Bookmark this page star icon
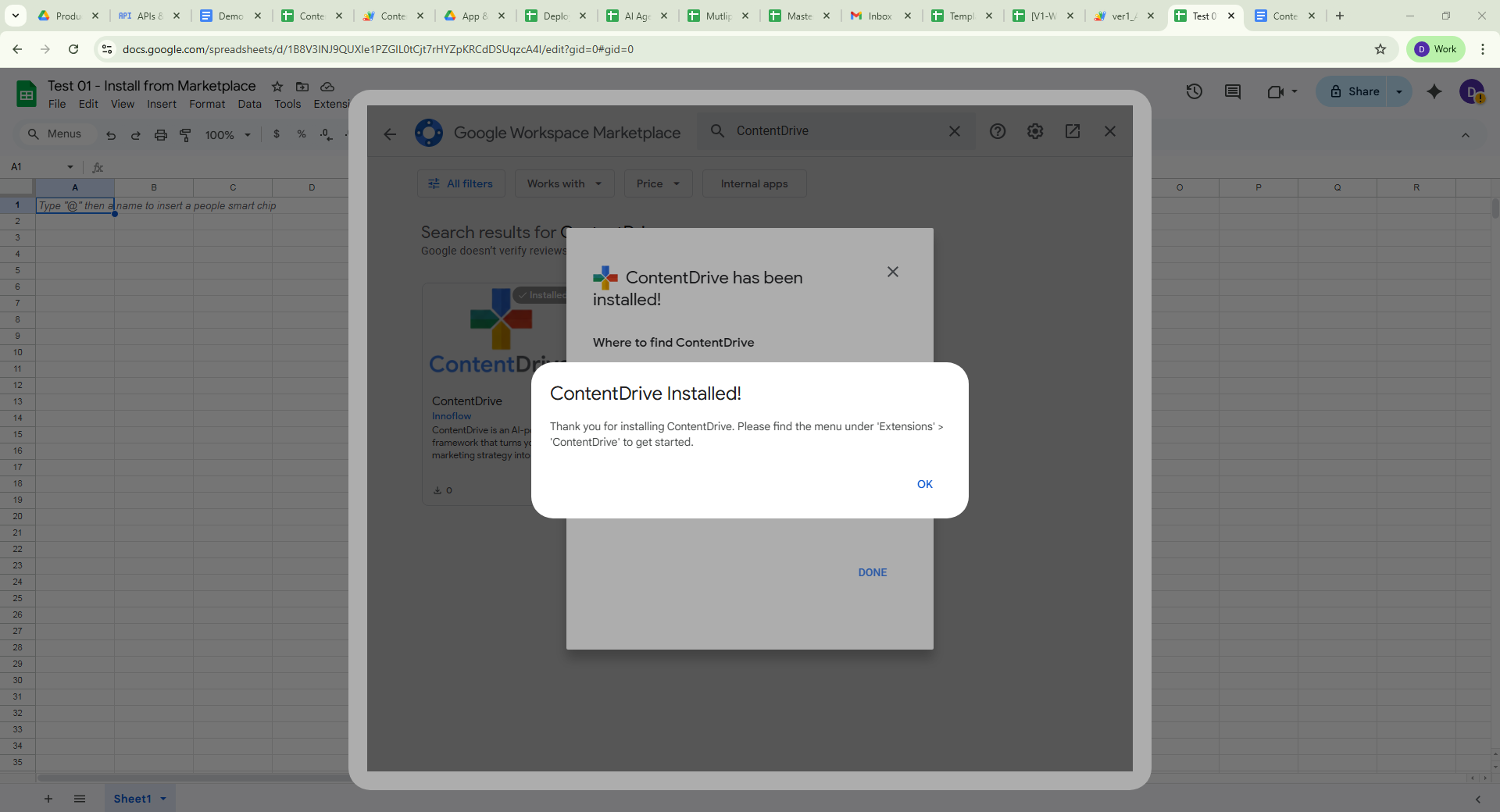The width and height of the screenshot is (1500, 812). (1380, 49)
